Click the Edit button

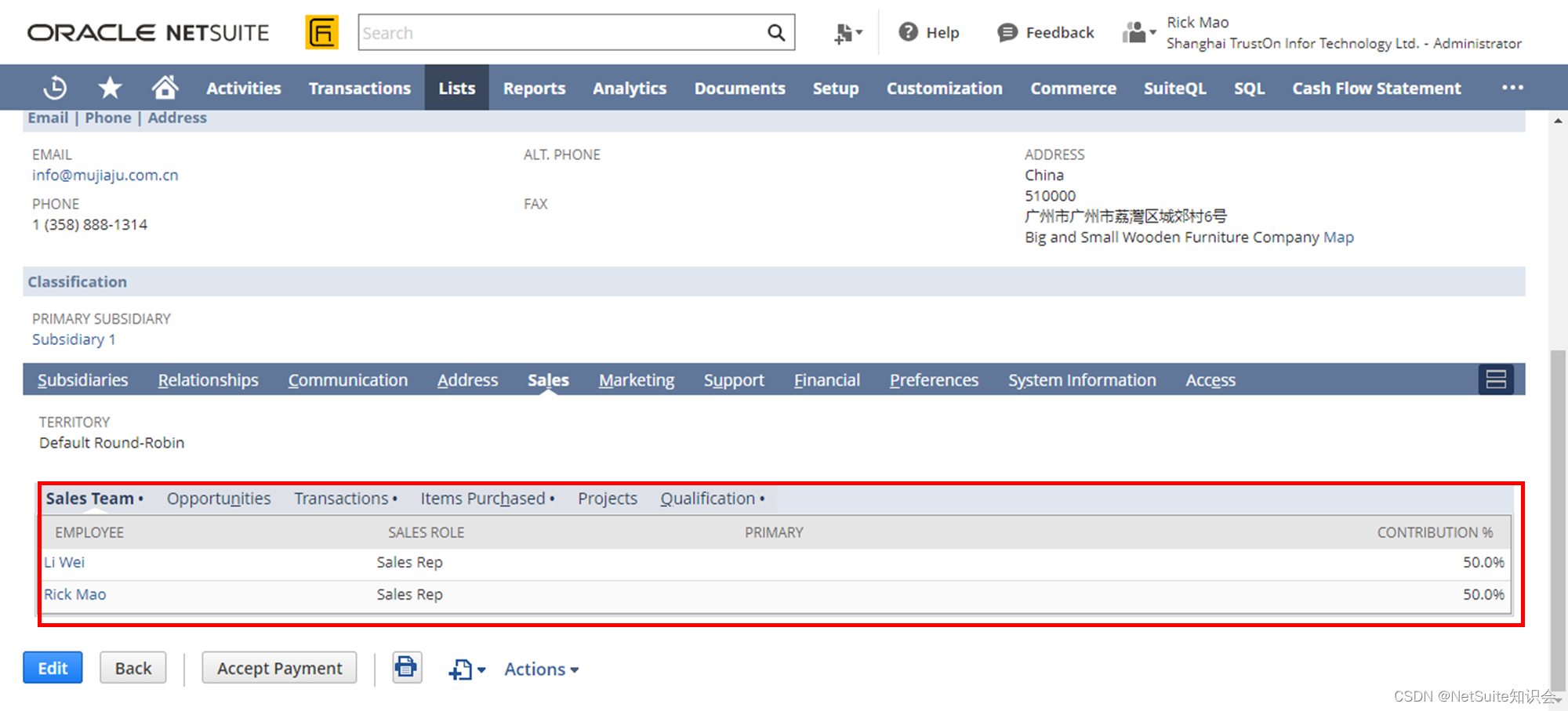(x=52, y=667)
